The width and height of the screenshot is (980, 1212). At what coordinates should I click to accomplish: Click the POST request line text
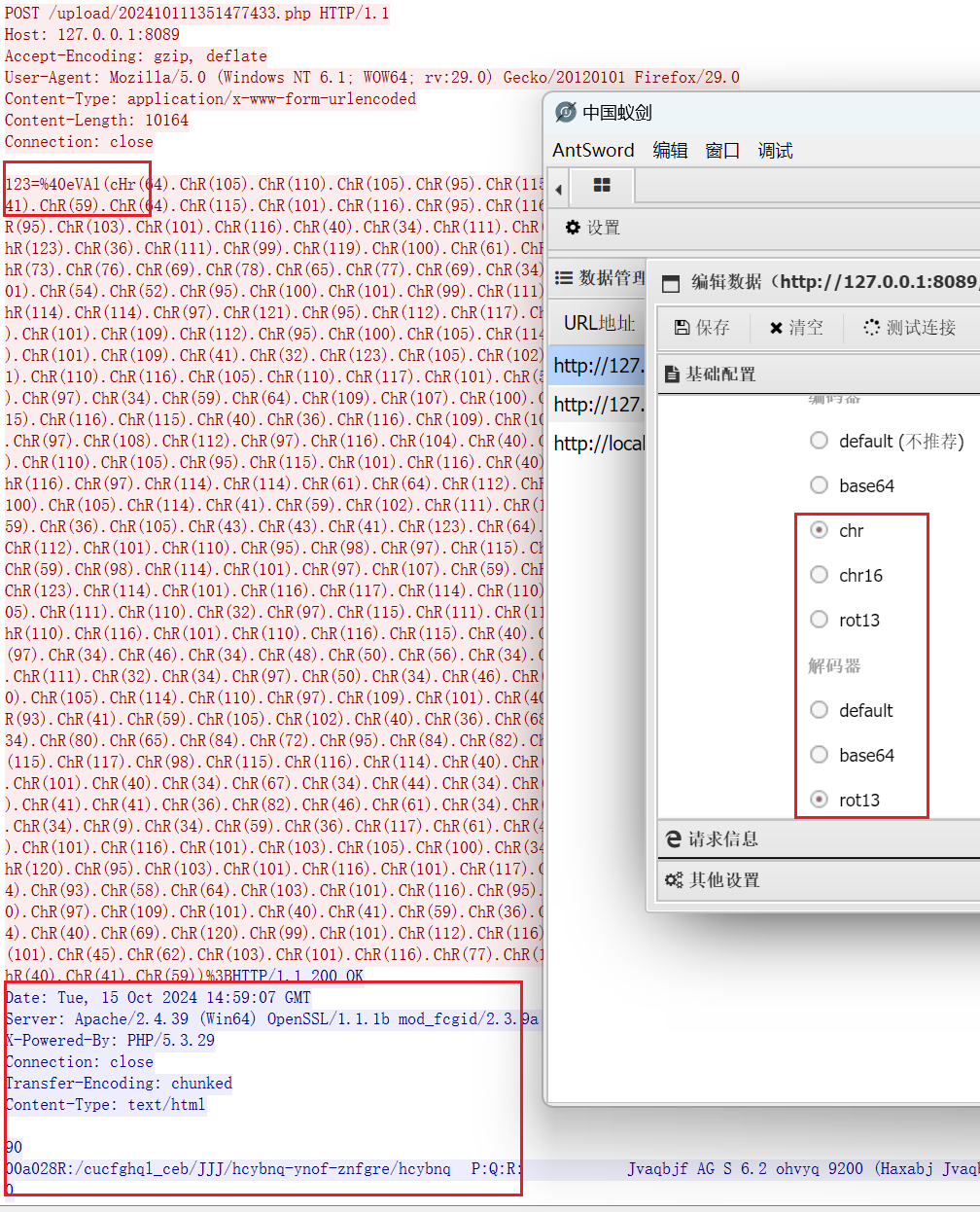196,13
